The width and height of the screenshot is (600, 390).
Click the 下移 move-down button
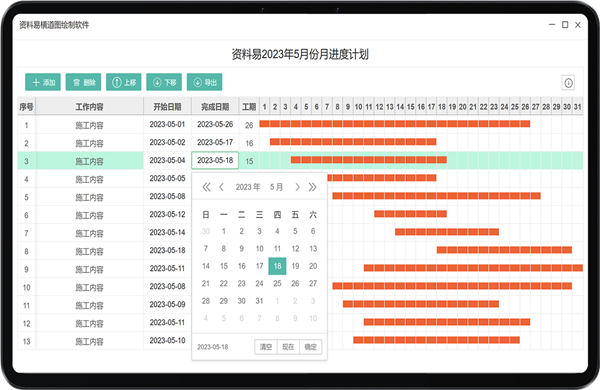[164, 82]
